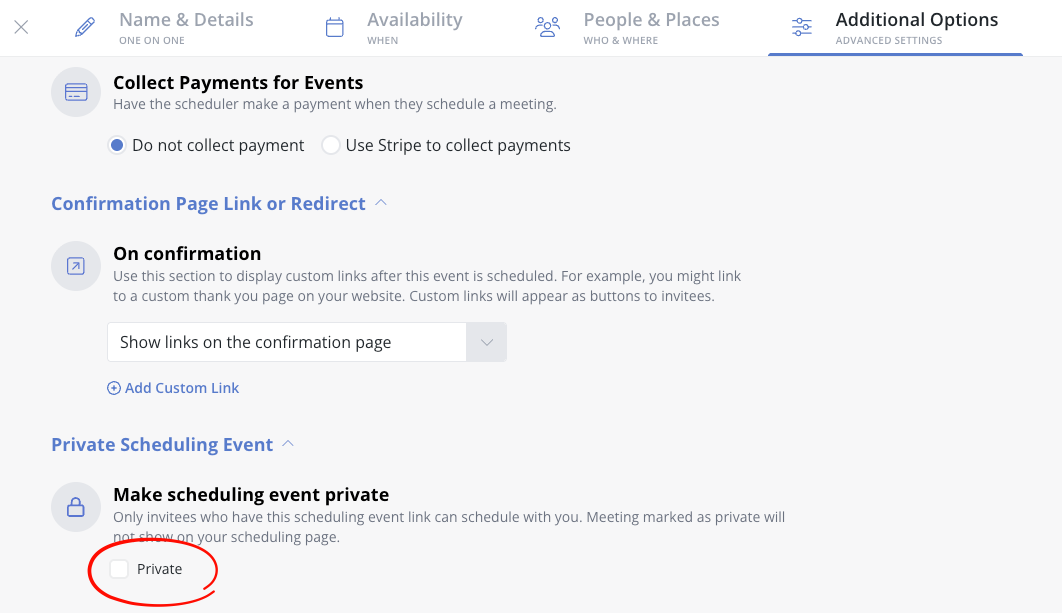This screenshot has width=1062, height=613.
Task: Click the plus icon beside Add Custom Link
Action: tap(114, 387)
